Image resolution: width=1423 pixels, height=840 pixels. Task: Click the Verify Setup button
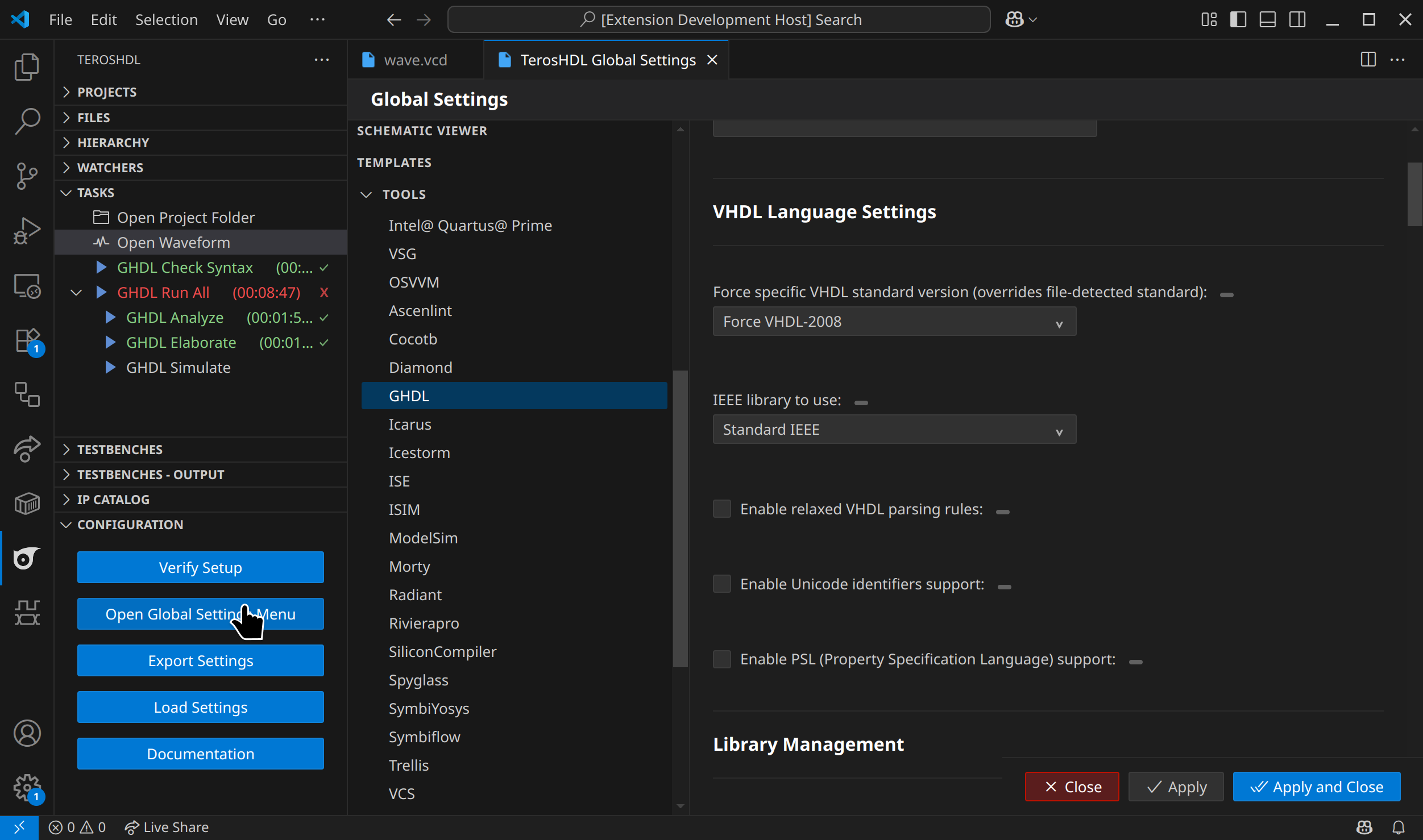[201, 567]
